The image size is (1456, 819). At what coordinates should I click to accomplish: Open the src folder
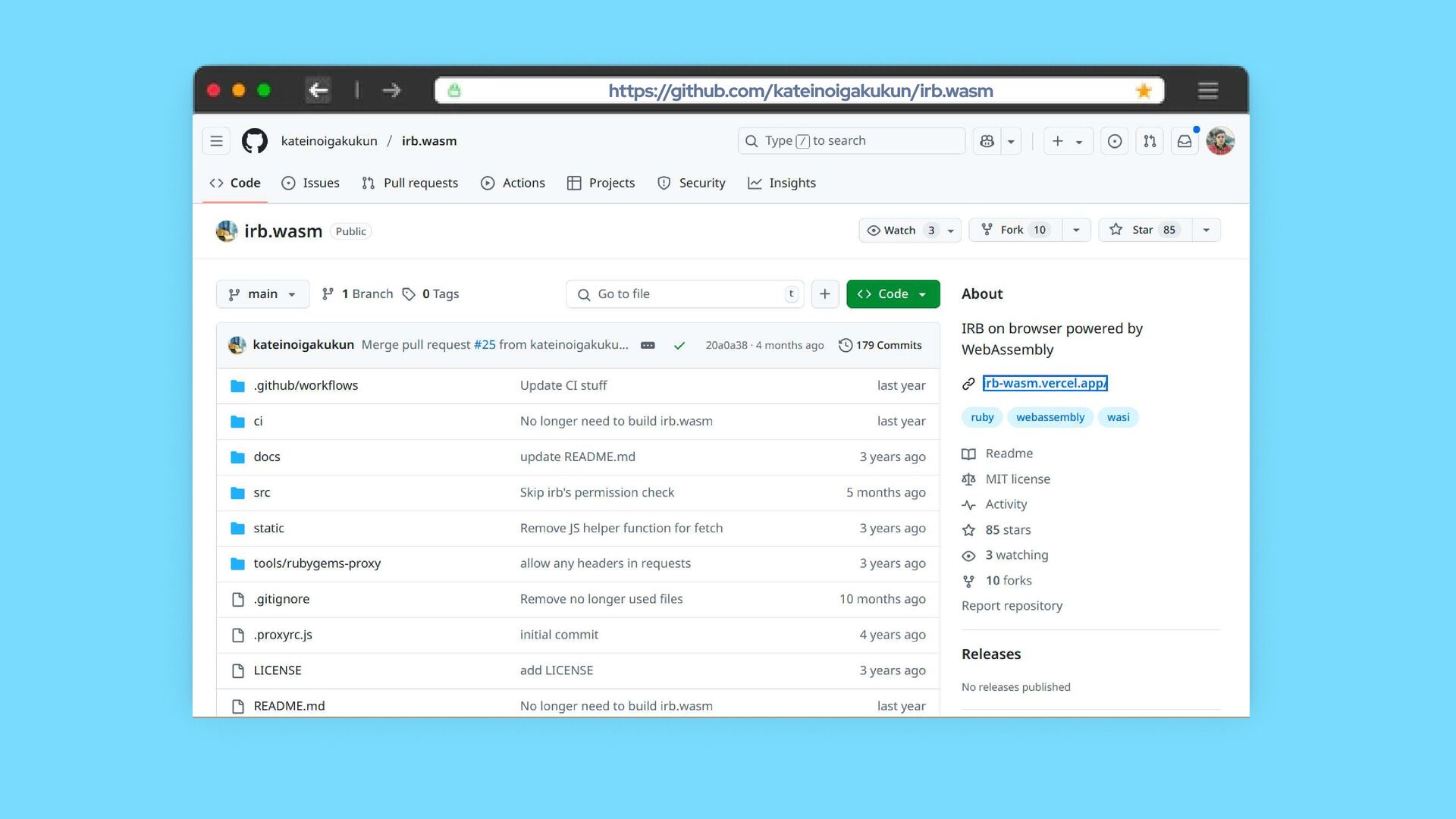[x=262, y=493]
